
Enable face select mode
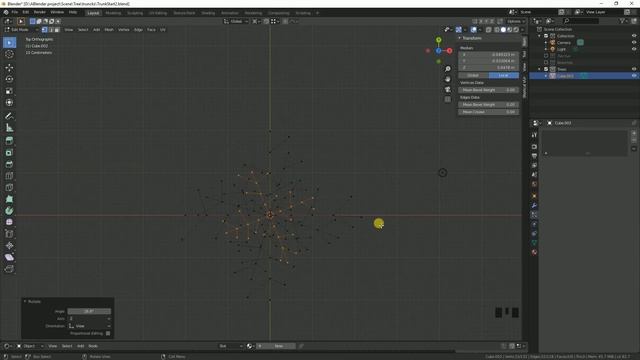[x=57, y=30]
